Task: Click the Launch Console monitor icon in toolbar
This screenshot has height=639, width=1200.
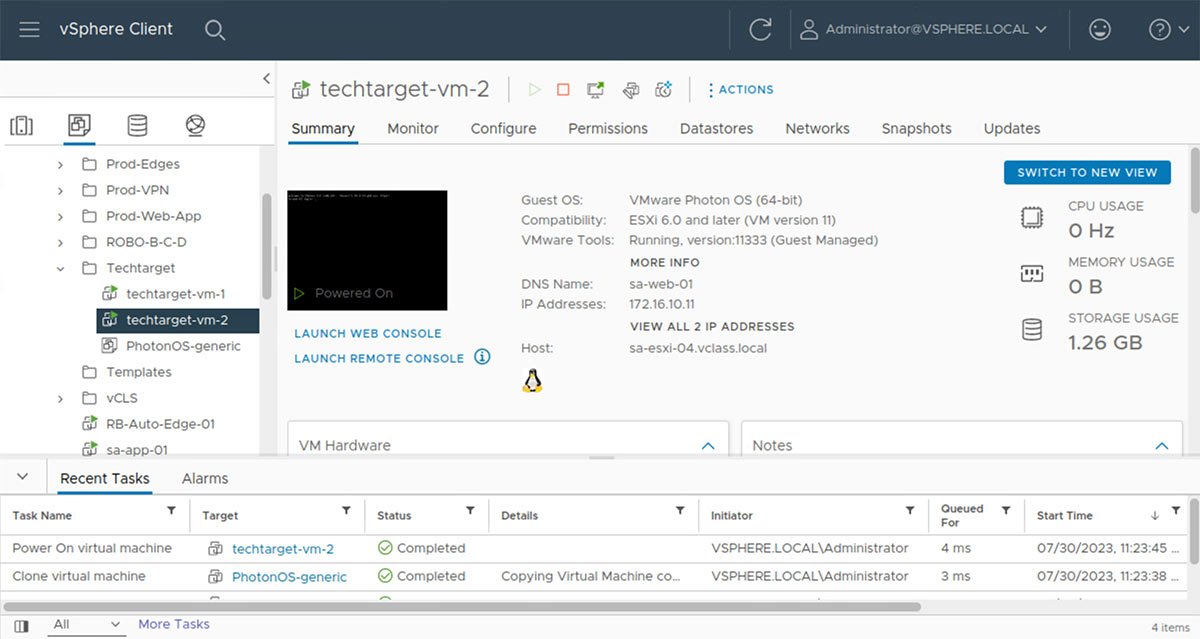Action: tap(596, 90)
